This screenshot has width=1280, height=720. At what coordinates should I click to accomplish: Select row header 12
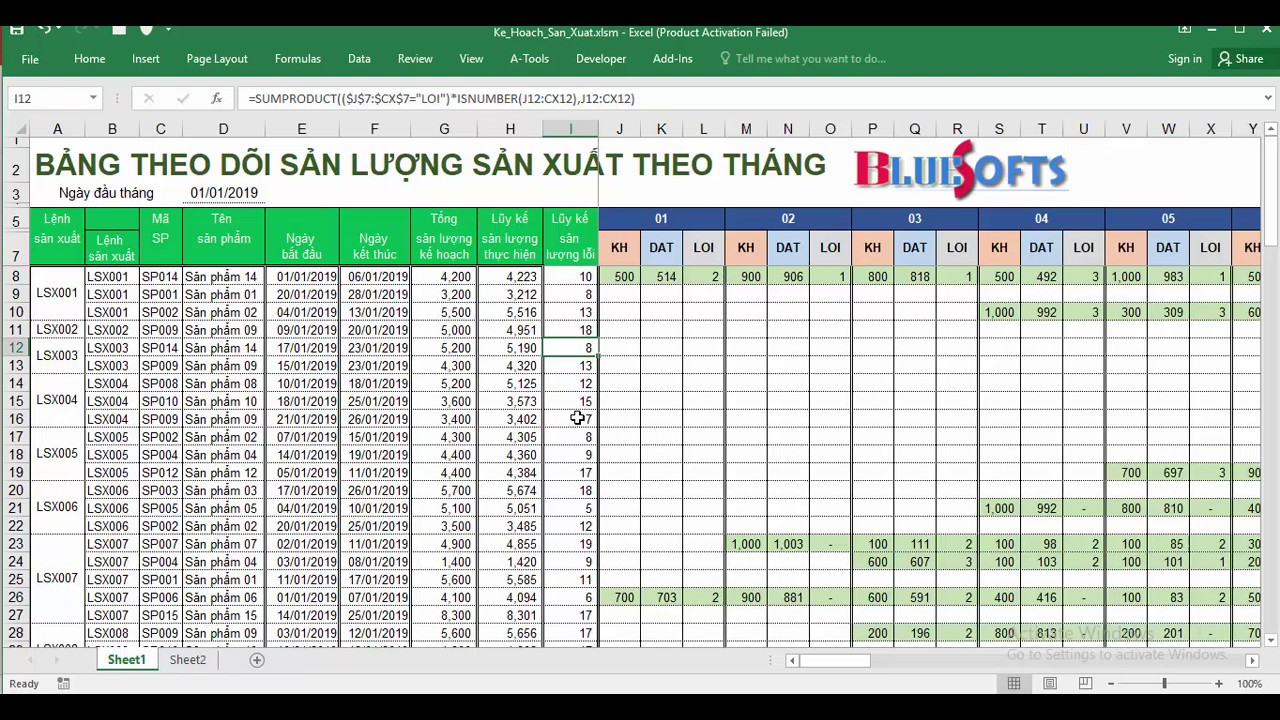15,348
